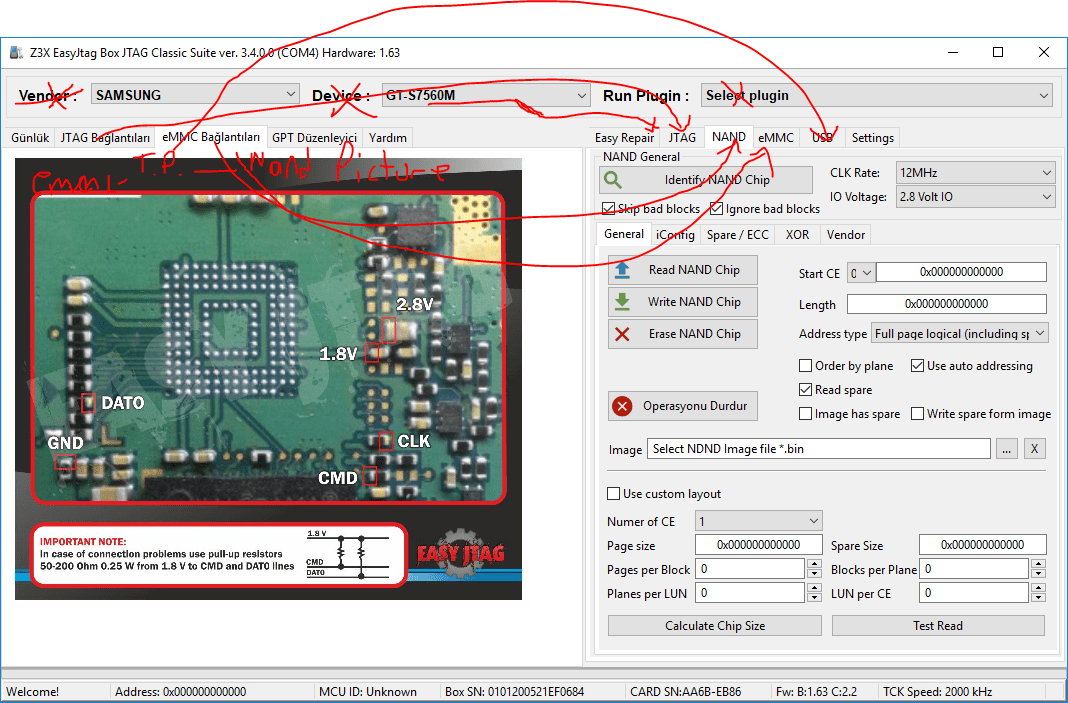Screen dimensions: 1068x703
Task: Increase the Planes per LUN value
Action: (814, 588)
